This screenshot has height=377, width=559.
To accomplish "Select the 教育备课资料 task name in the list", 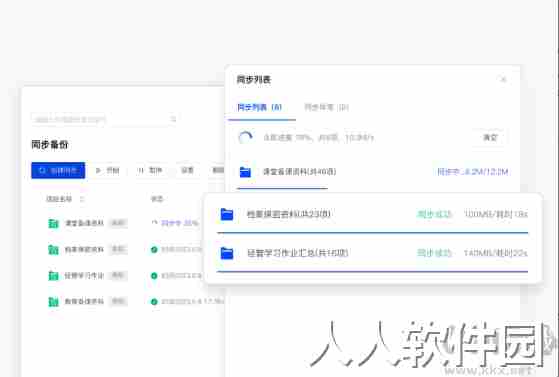I will [x=84, y=301].
